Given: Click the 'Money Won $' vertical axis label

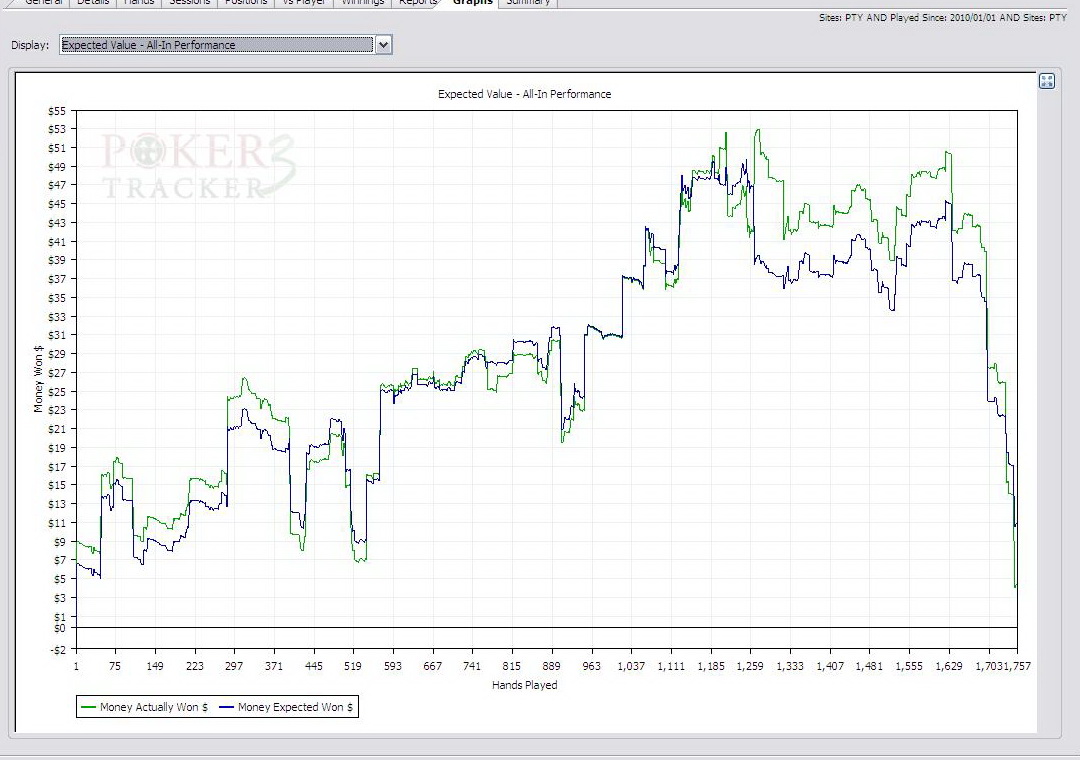Looking at the screenshot, I should (39, 379).
